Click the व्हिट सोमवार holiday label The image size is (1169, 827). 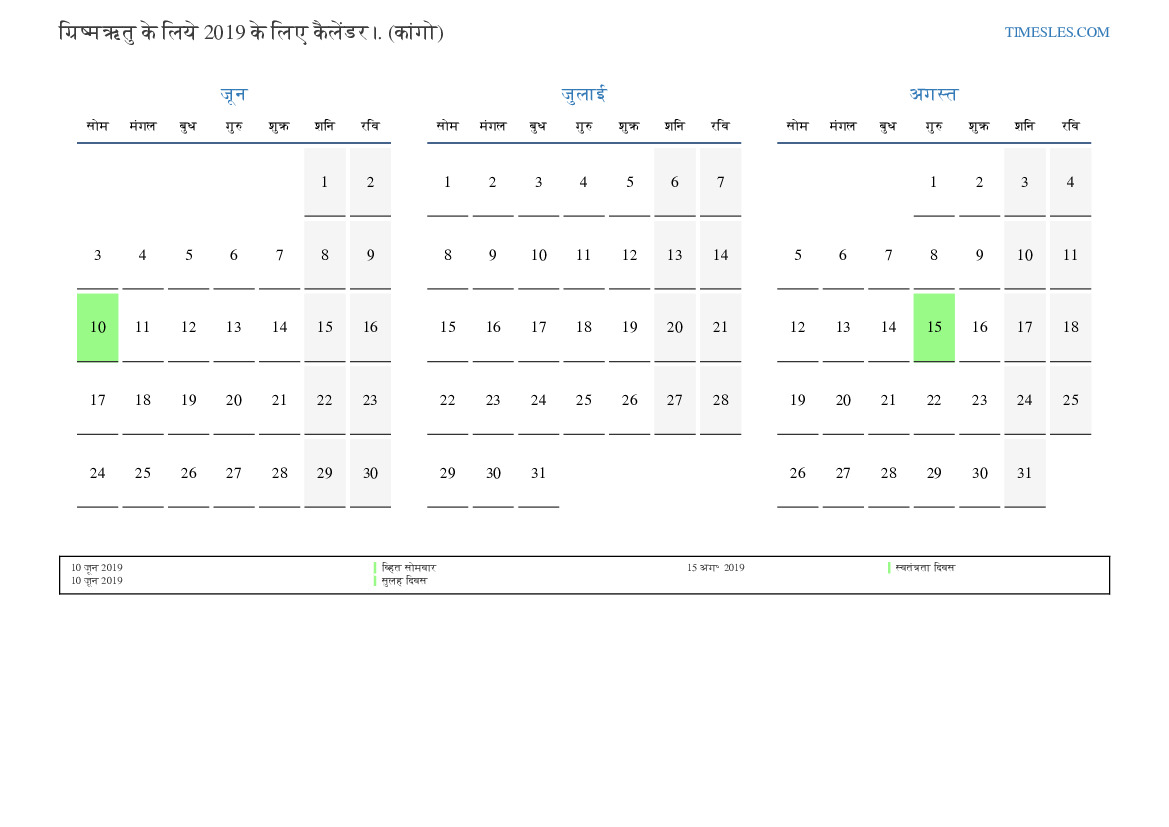pos(408,568)
